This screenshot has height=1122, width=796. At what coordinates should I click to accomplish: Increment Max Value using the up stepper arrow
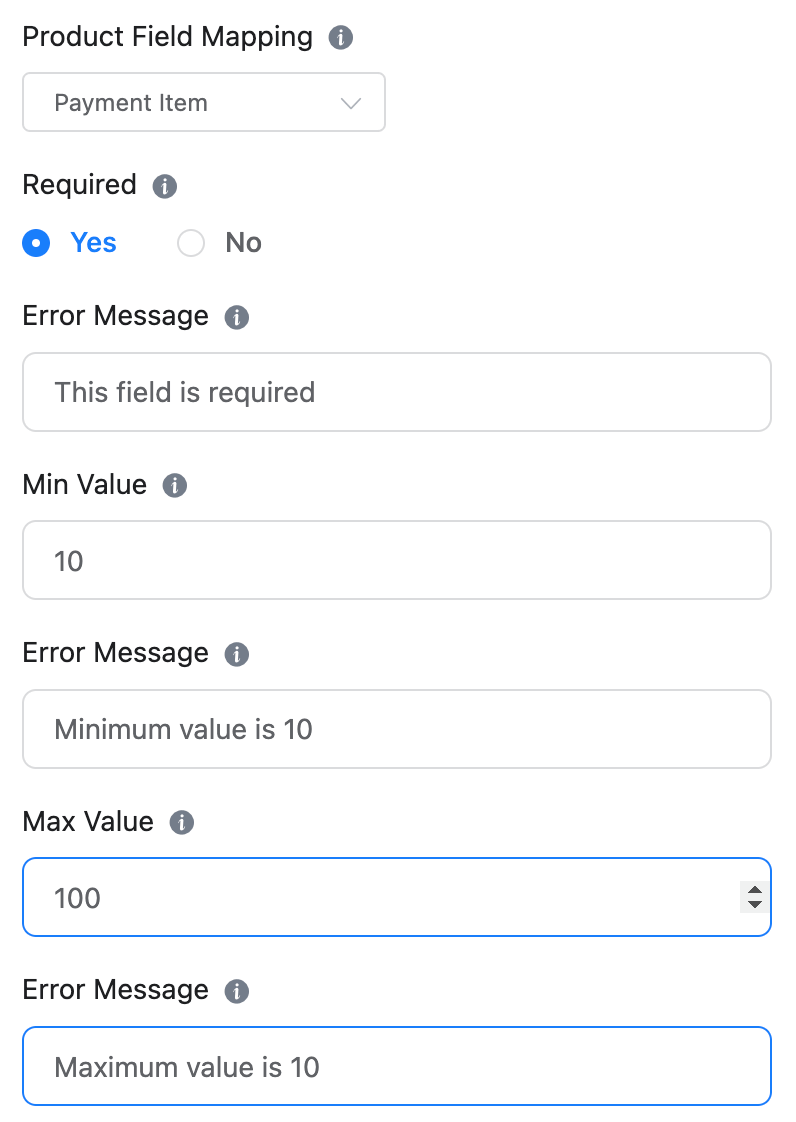click(x=755, y=889)
